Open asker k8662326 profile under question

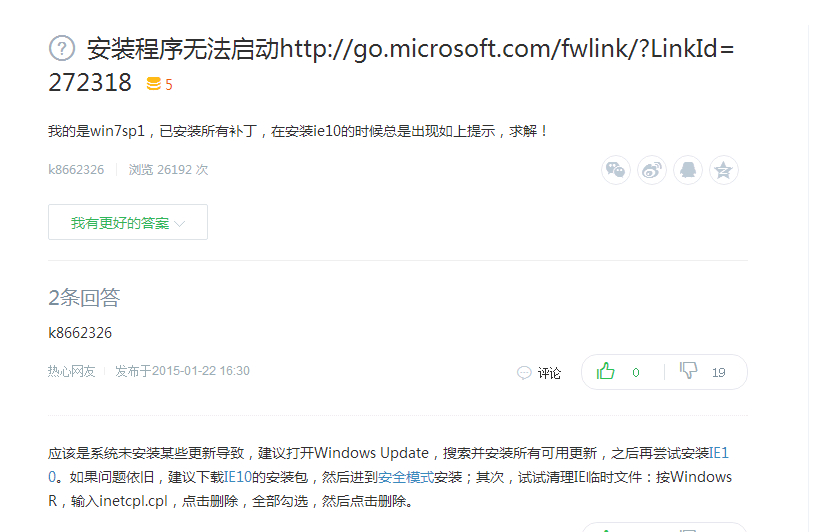coord(76,170)
